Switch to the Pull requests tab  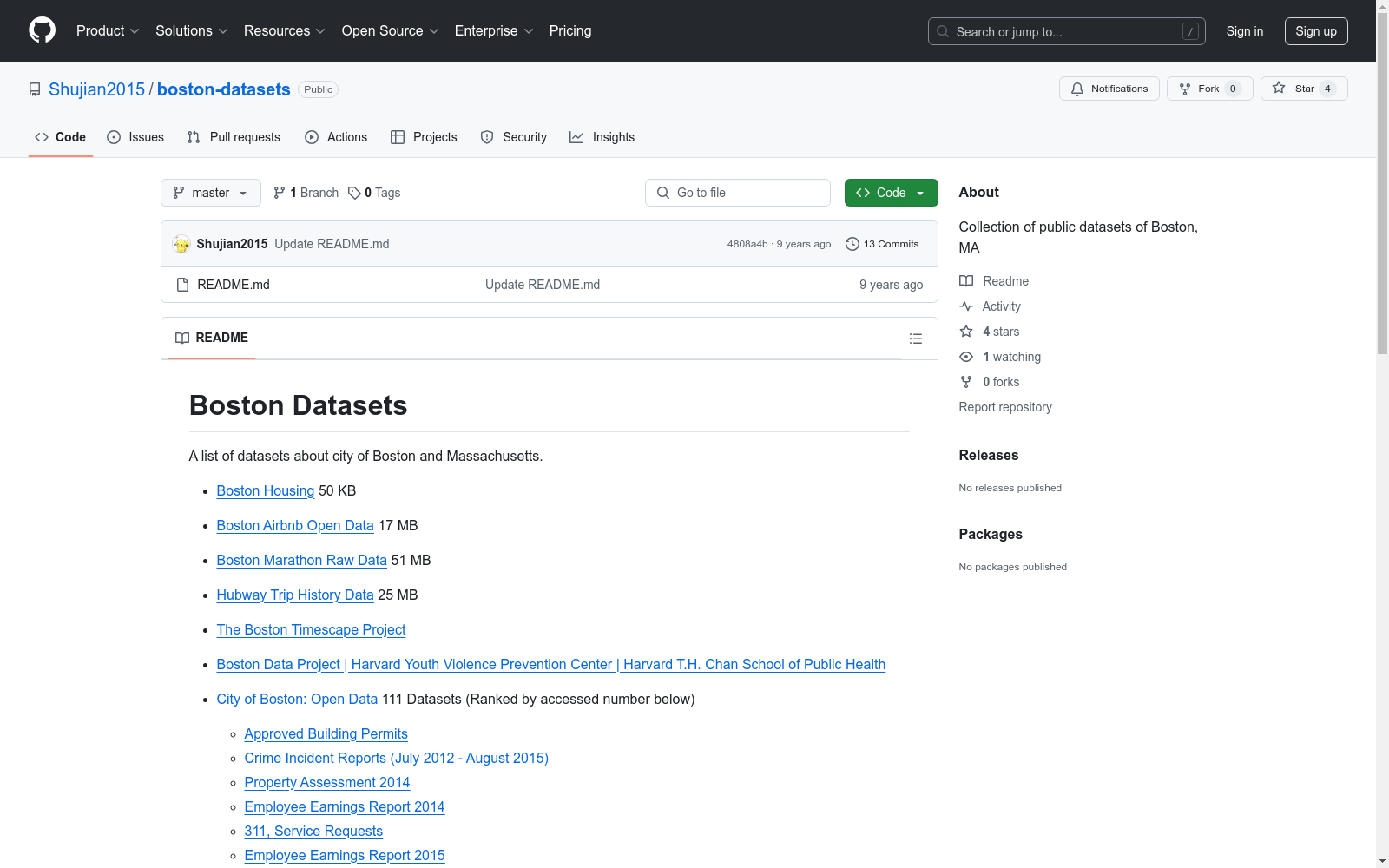234,137
